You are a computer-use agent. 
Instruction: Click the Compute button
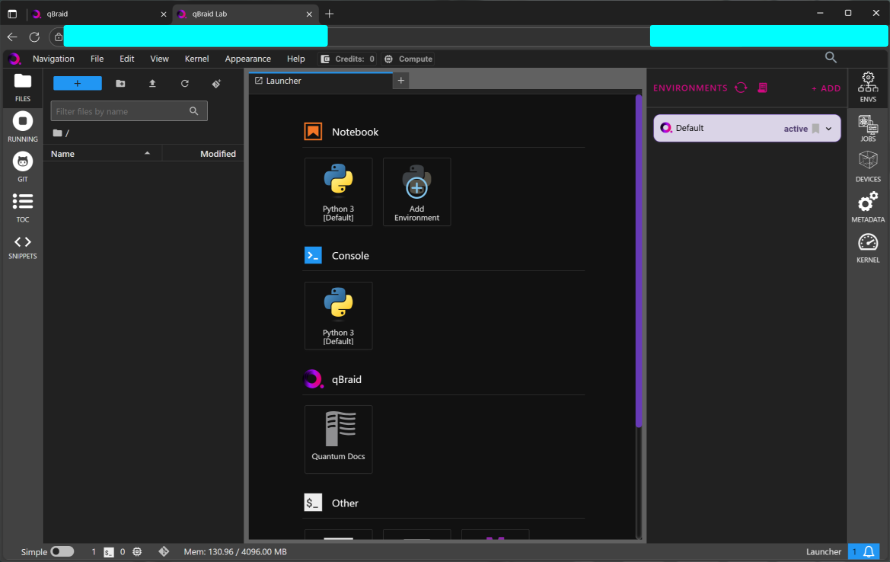409,59
